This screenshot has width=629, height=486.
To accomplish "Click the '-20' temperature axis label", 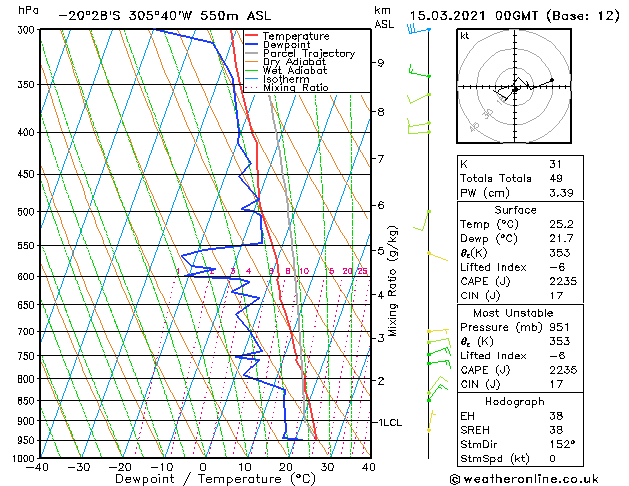I will tap(120, 467).
